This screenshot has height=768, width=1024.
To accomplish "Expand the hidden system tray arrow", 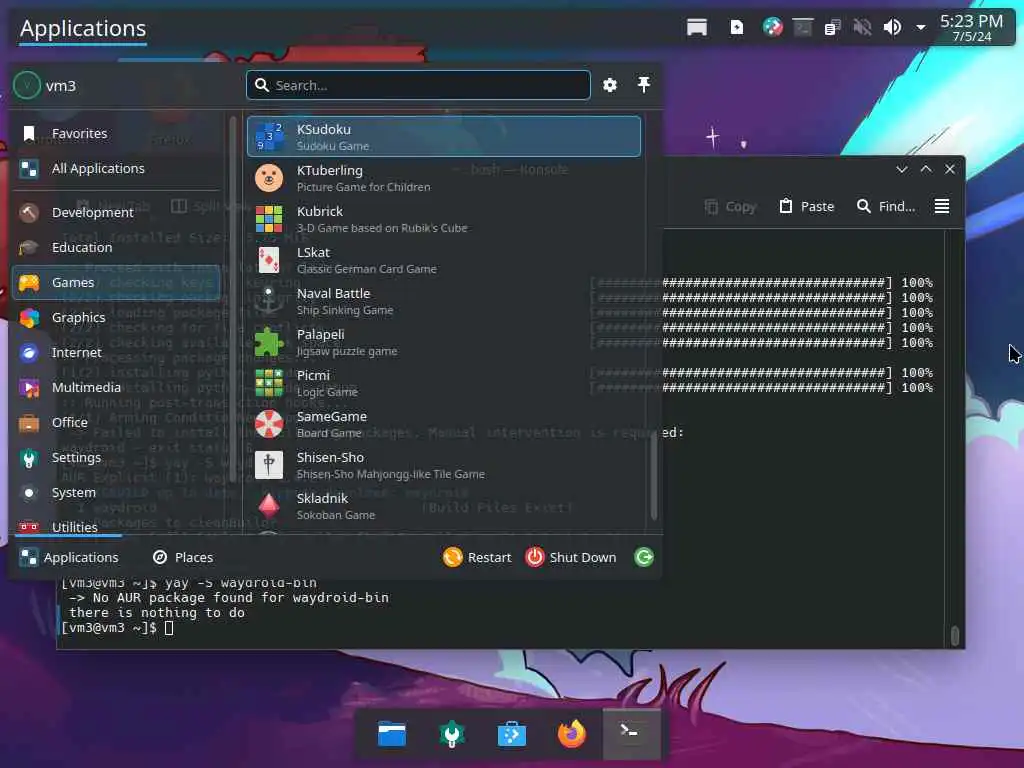I will (921, 27).
